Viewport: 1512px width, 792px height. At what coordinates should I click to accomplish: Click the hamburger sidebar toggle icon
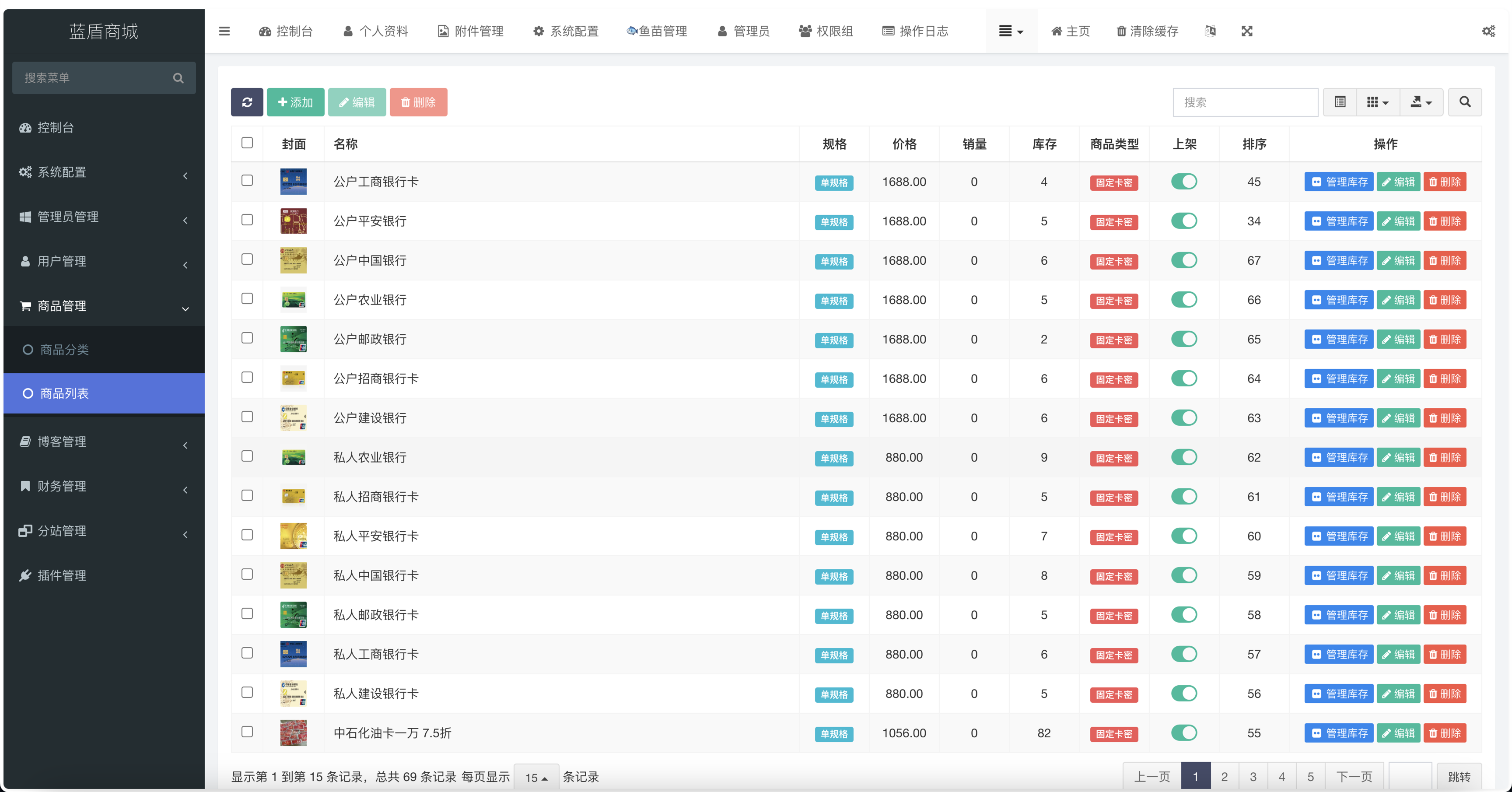pyautogui.click(x=224, y=31)
